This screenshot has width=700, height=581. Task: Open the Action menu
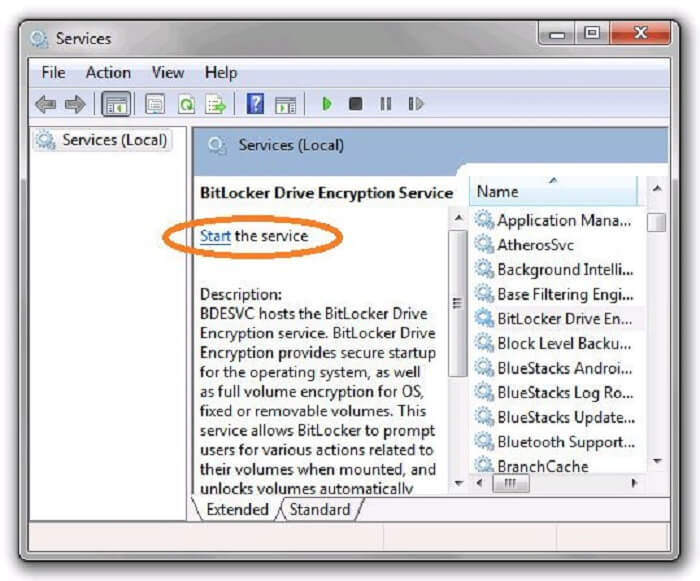[108, 72]
